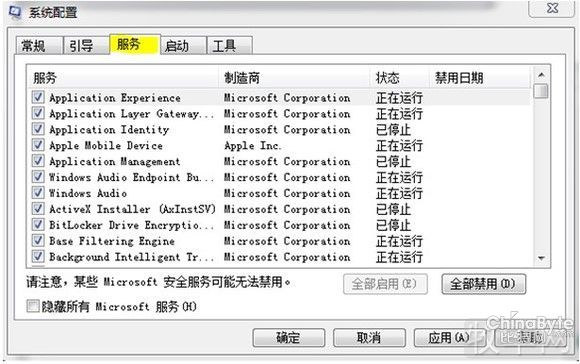Click the 全部禁用 button
Image resolution: width=580 pixels, height=364 pixels.
[x=483, y=284]
